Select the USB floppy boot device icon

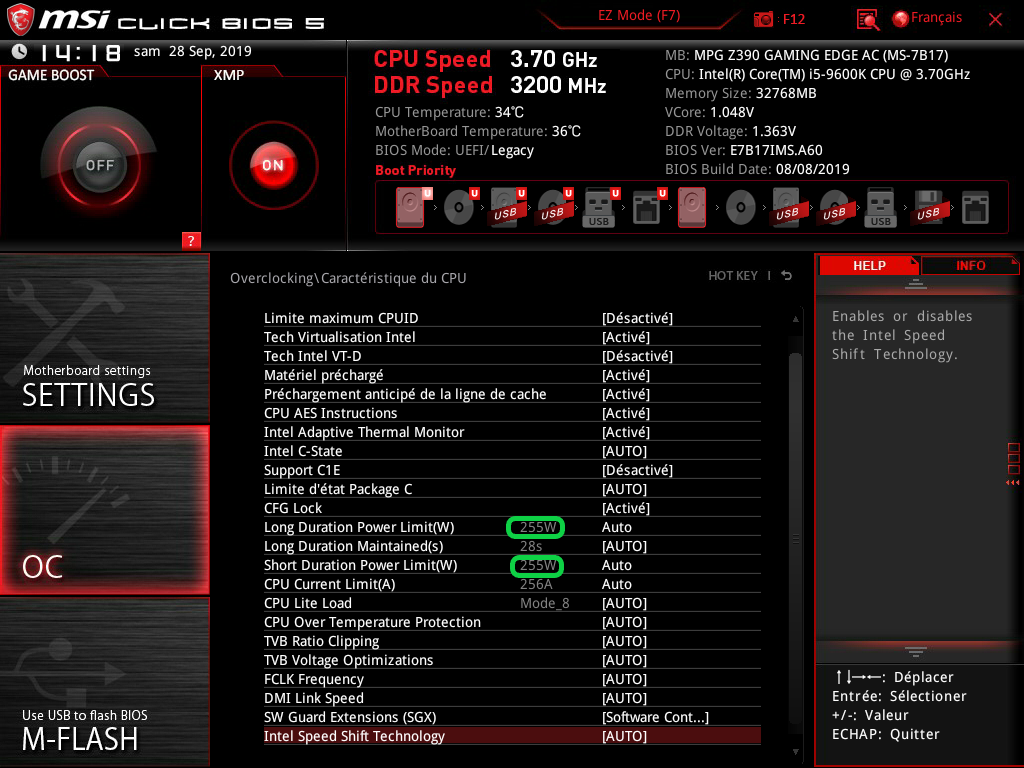[x=928, y=207]
